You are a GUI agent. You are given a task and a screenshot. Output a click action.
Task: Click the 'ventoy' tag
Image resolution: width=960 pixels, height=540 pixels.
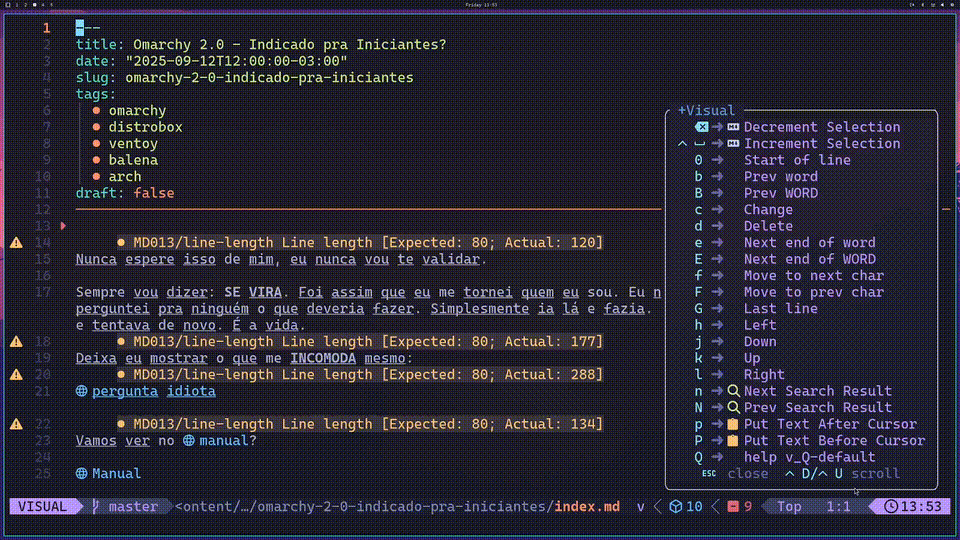click(x=133, y=144)
